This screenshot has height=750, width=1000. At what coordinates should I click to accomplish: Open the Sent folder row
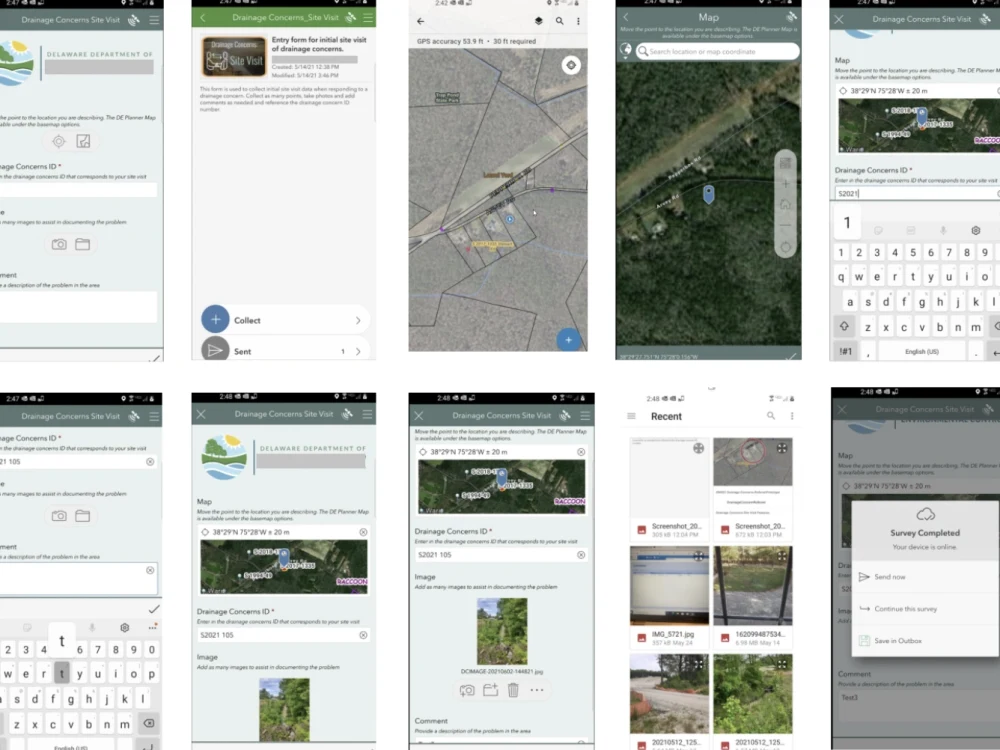pyautogui.click(x=284, y=351)
